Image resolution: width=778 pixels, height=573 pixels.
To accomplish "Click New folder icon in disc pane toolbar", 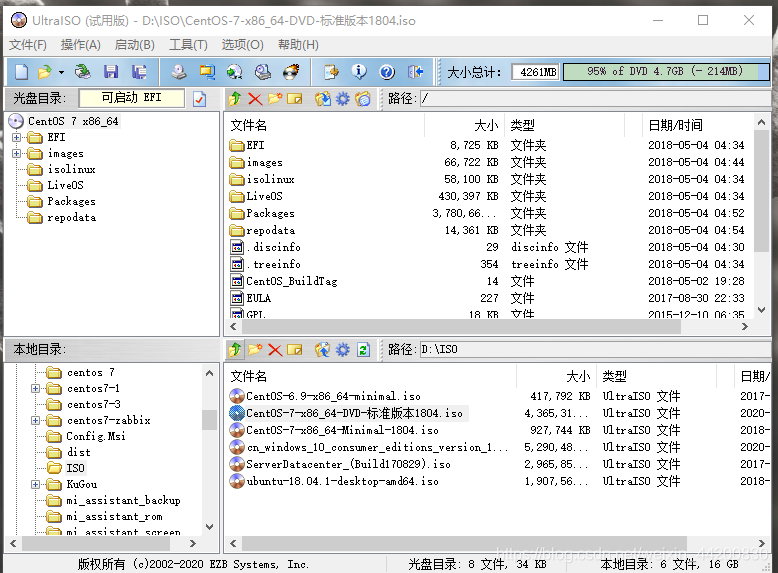I will (275, 99).
